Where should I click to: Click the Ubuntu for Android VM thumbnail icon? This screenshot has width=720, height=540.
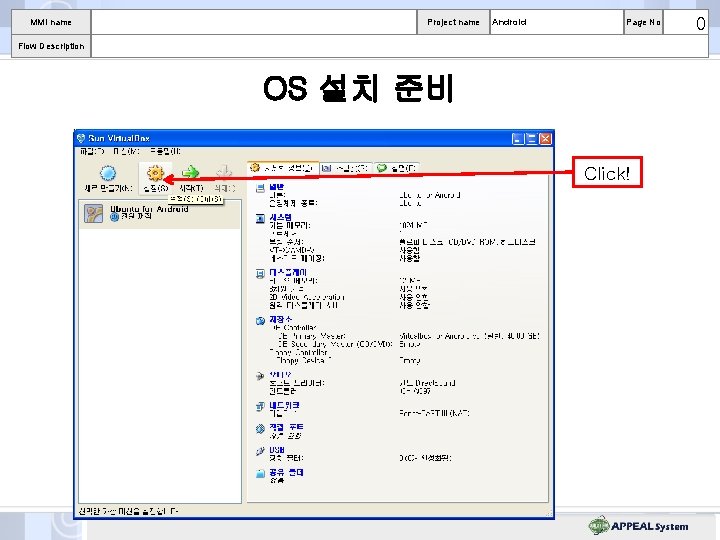(93, 214)
